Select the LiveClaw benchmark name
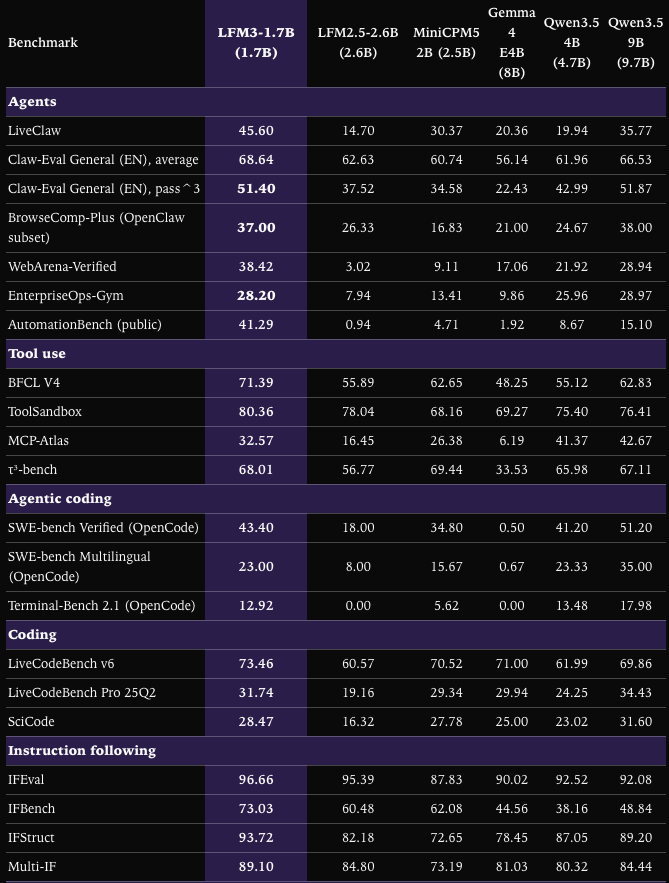 coord(34,131)
